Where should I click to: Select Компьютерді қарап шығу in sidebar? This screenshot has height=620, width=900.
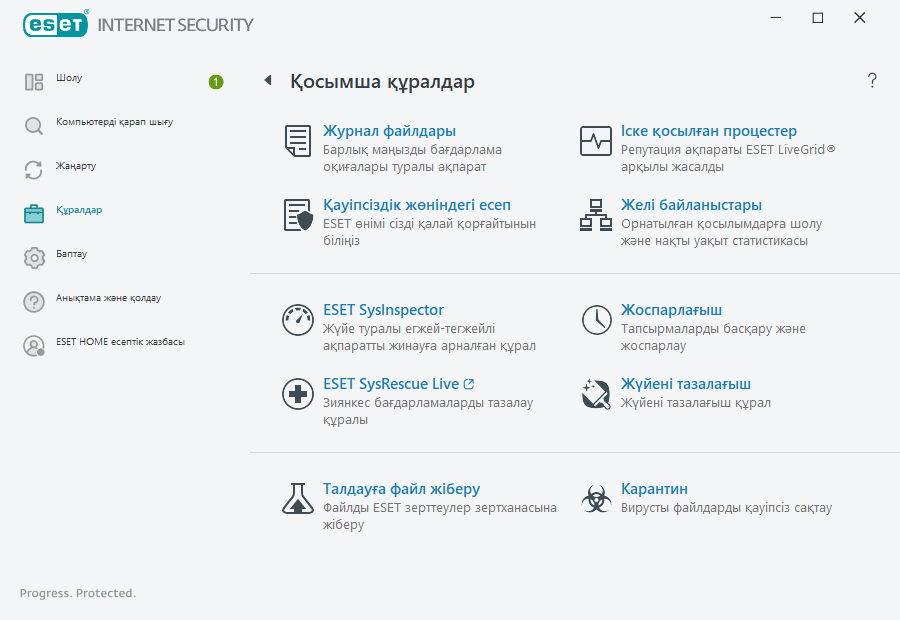pyautogui.click(x=114, y=122)
